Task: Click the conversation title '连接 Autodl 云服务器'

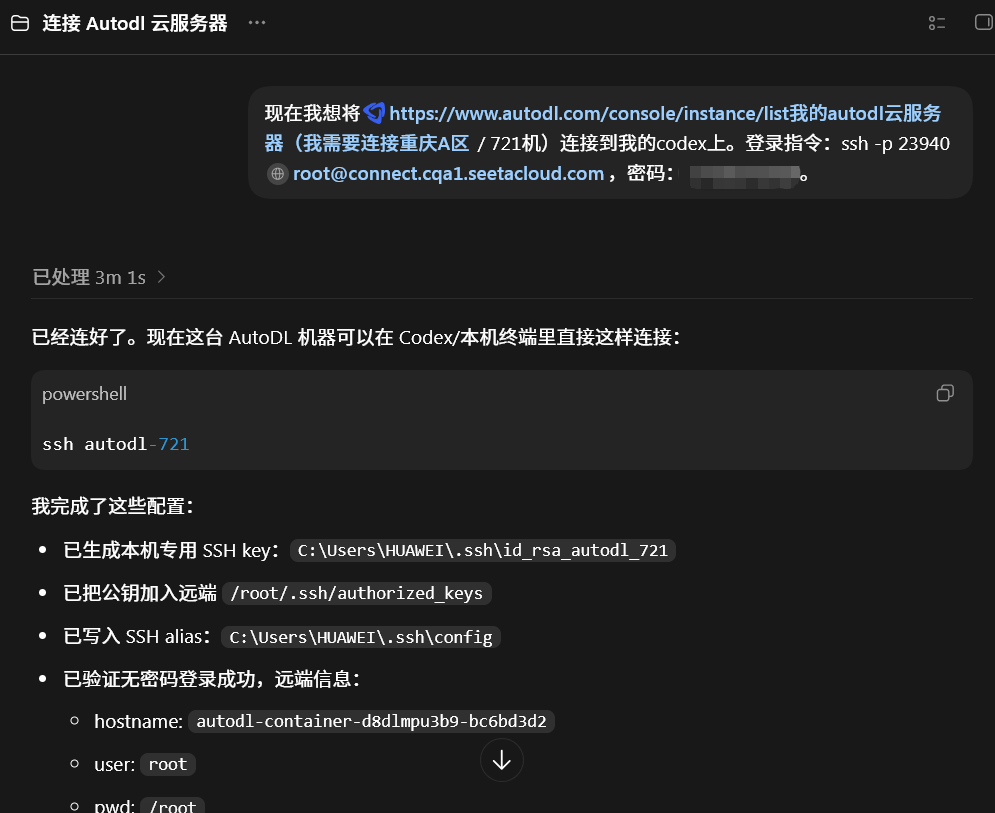Action: point(135,23)
